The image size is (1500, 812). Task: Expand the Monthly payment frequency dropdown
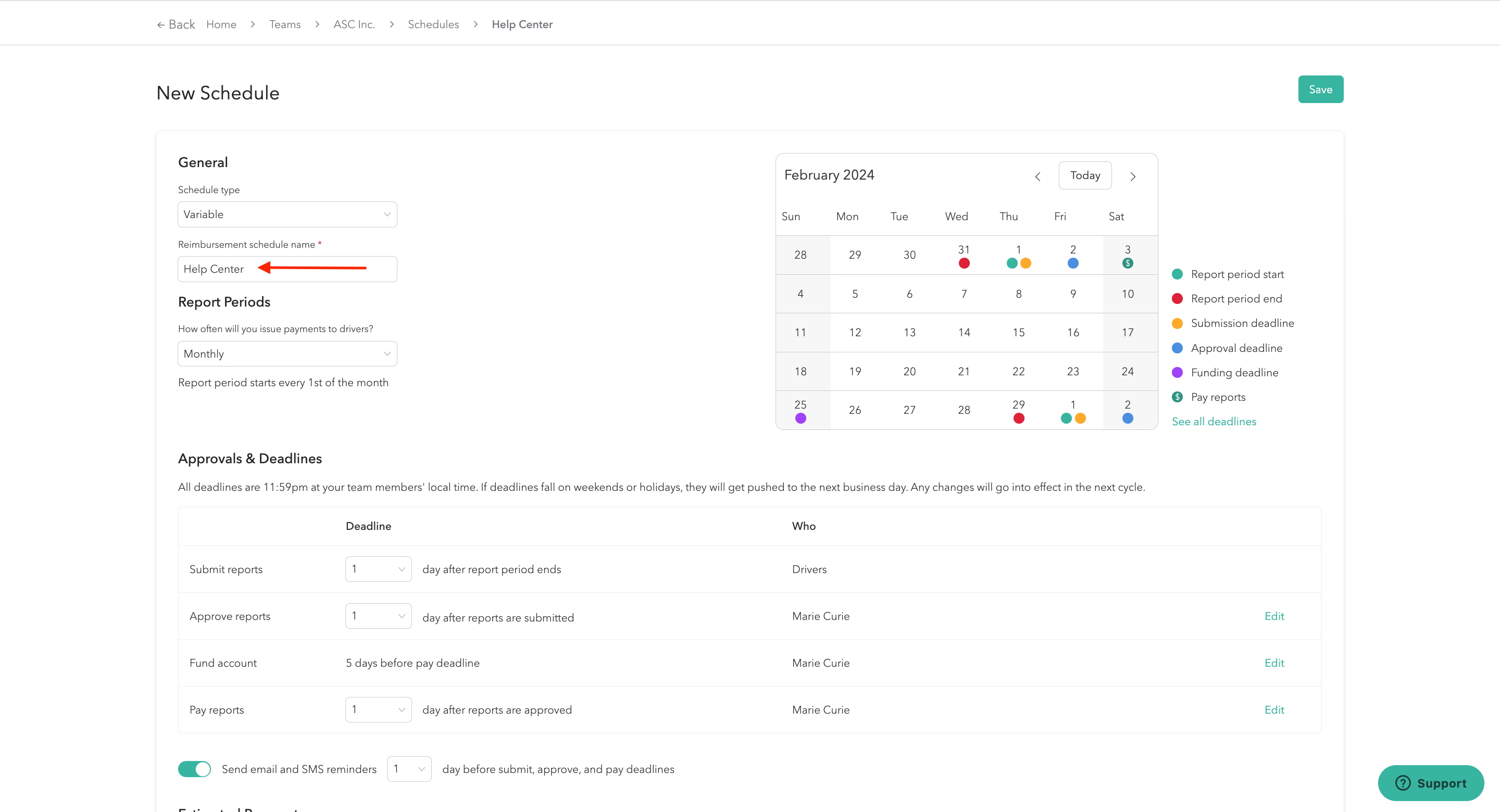(287, 354)
